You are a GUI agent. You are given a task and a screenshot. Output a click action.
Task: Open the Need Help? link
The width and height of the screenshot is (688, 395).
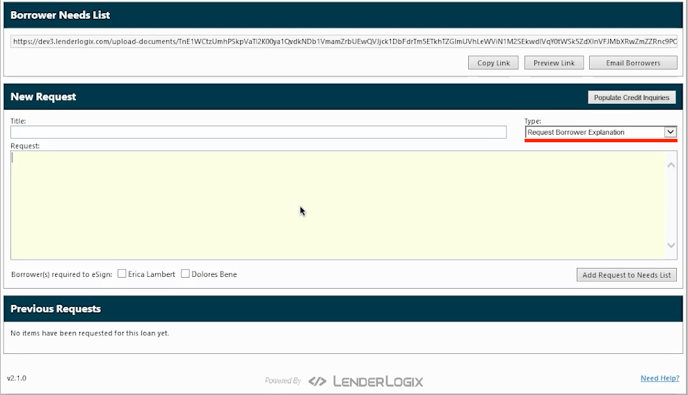pyautogui.click(x=659, y=378)
